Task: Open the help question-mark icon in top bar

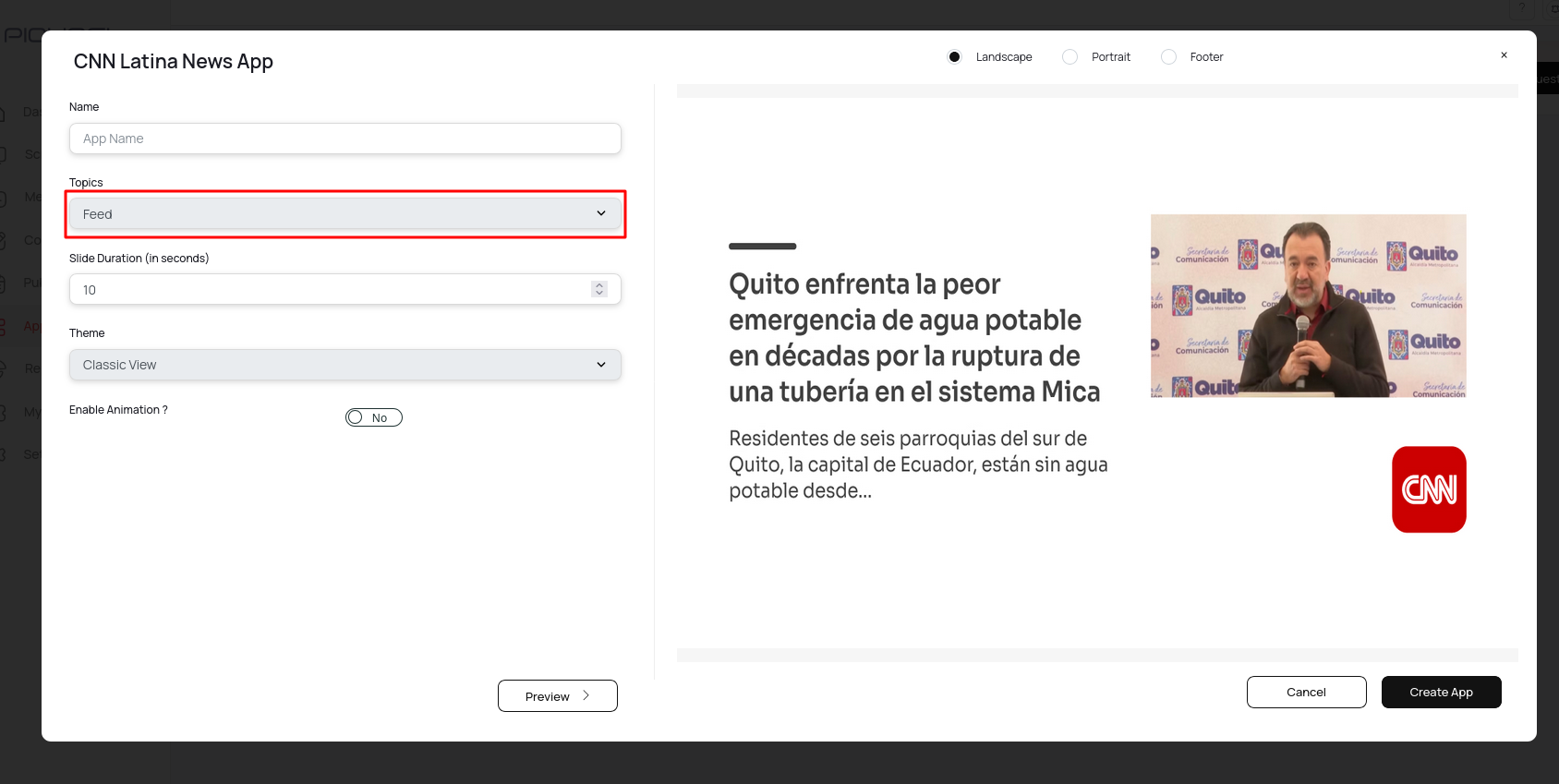Action: pyautogui.click(x=1523, y=9)
